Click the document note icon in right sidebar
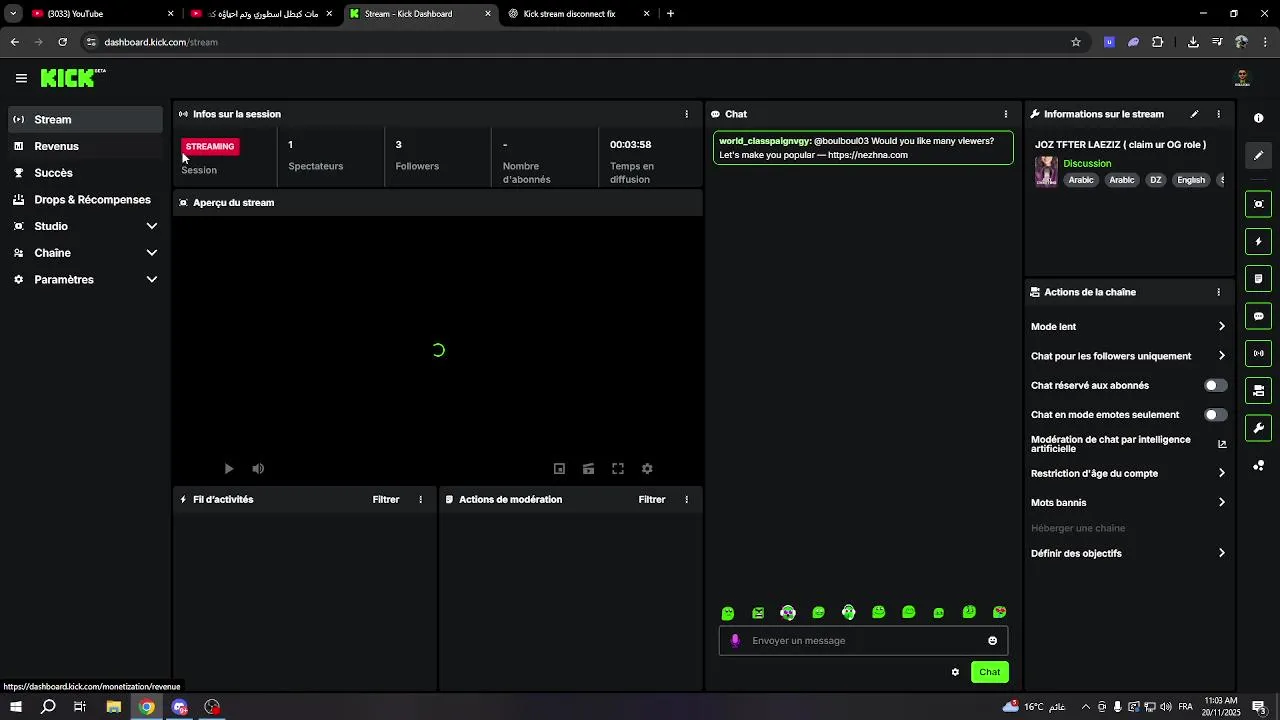Image resolution: width=1280 pixels, height=720 pixels. click(1258, 278)
